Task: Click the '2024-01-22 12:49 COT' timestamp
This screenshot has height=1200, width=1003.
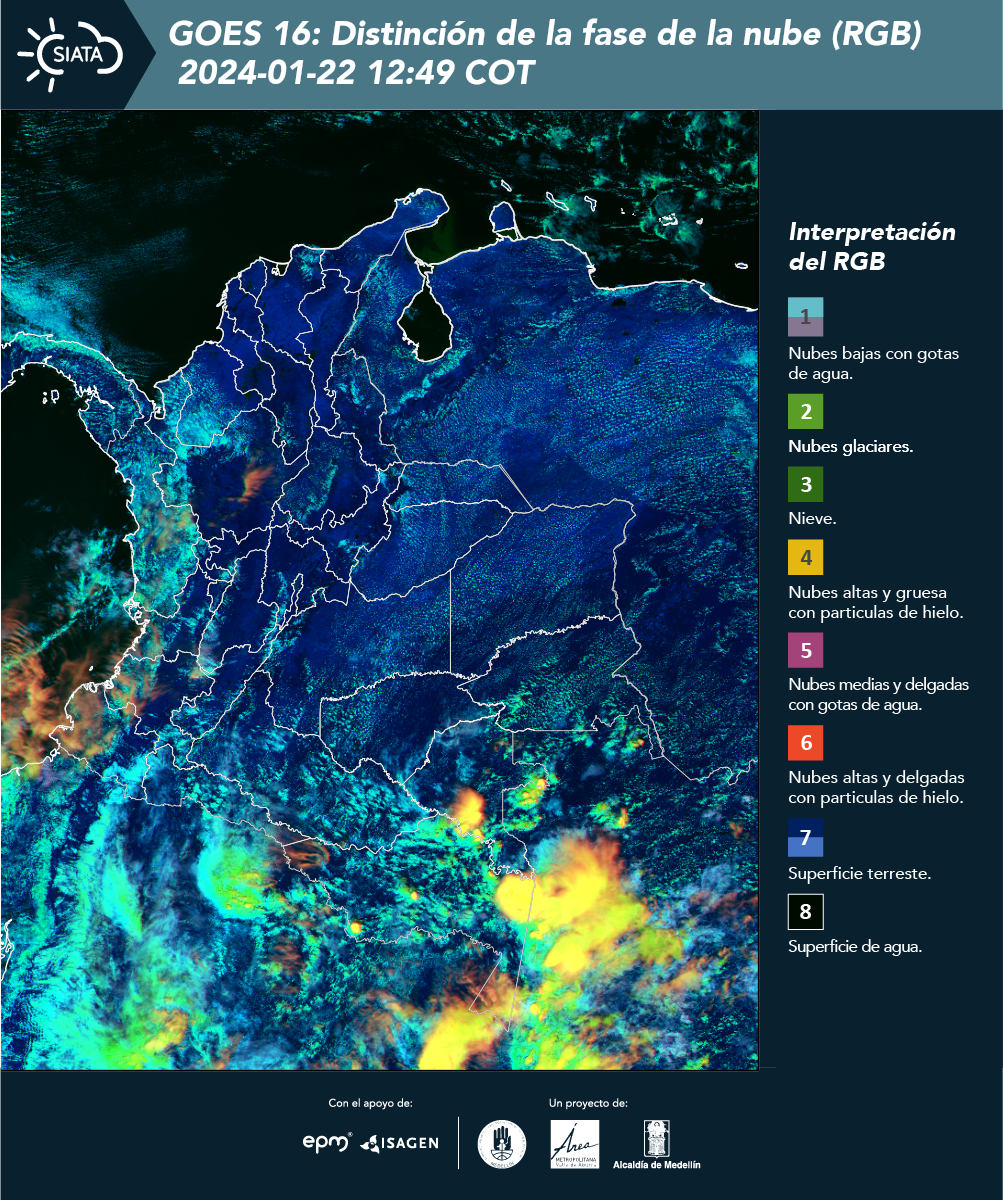Action: [x=356, y=74]
